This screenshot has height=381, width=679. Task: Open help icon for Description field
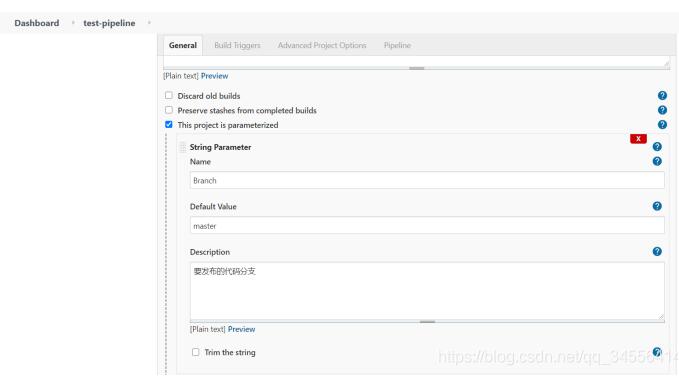657,252
